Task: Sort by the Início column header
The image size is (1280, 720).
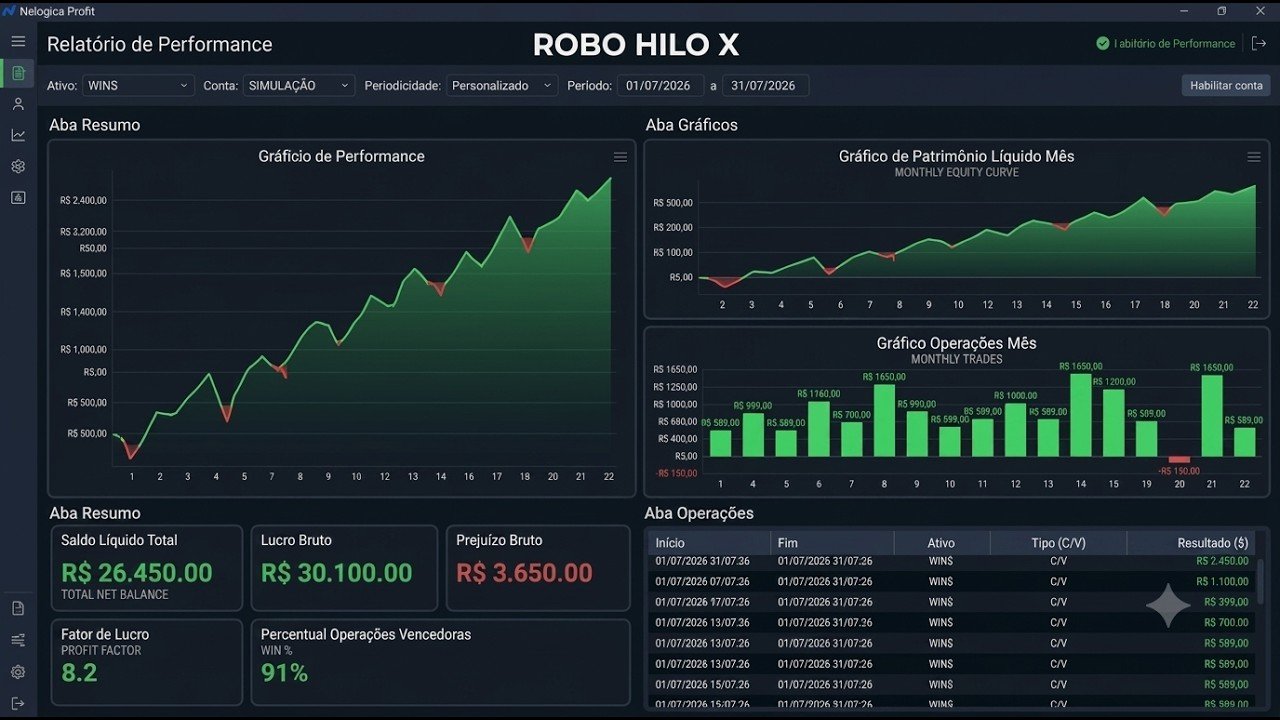Action: (709, 543)
